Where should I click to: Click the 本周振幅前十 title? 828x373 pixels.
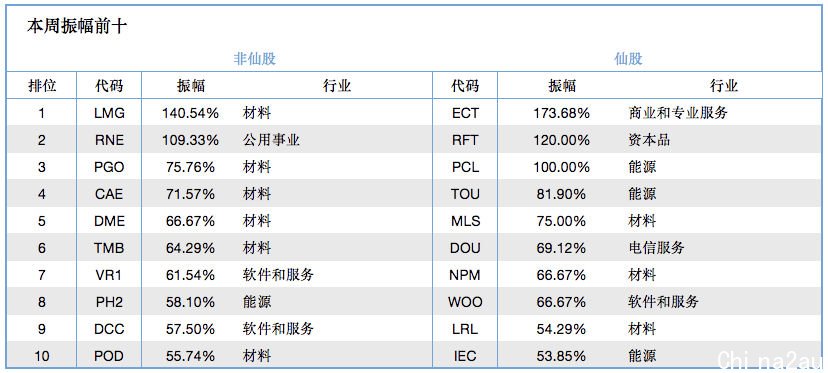click(77, 26)
